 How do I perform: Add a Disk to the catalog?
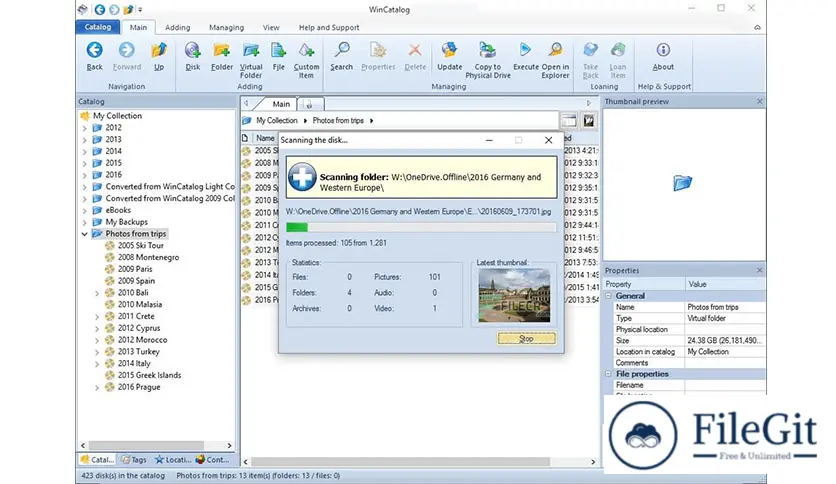coord(192,56)
